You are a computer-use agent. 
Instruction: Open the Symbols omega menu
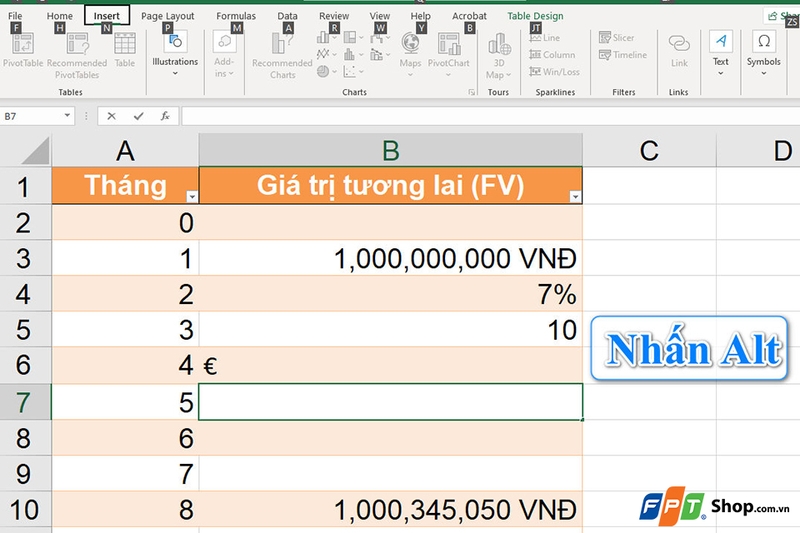tap(763, 53)
